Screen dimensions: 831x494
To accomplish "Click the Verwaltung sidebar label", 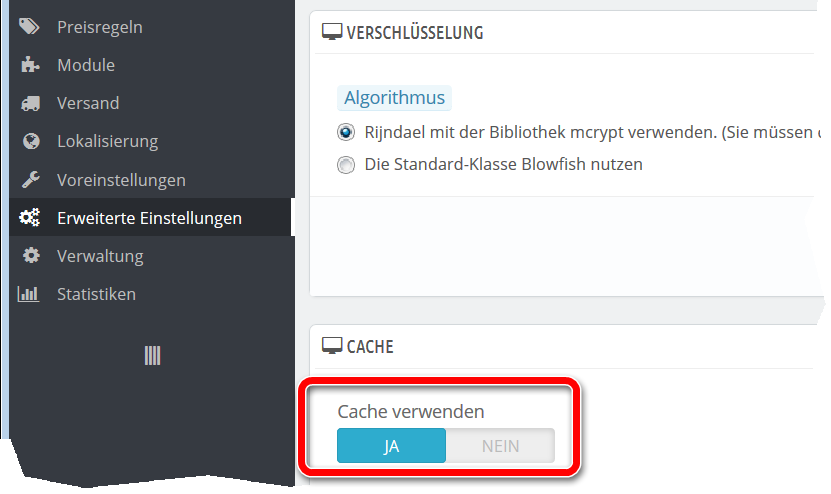I will coord(100,256).
